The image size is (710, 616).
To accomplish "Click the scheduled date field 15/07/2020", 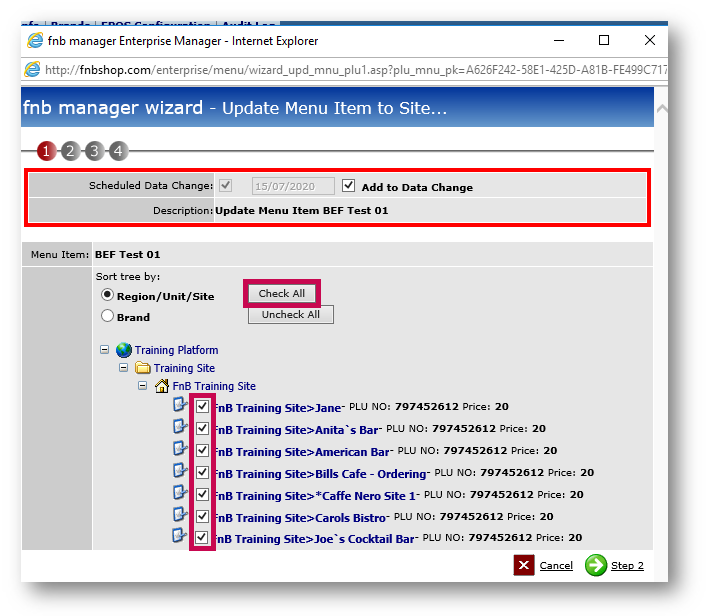I will point(293,186).
